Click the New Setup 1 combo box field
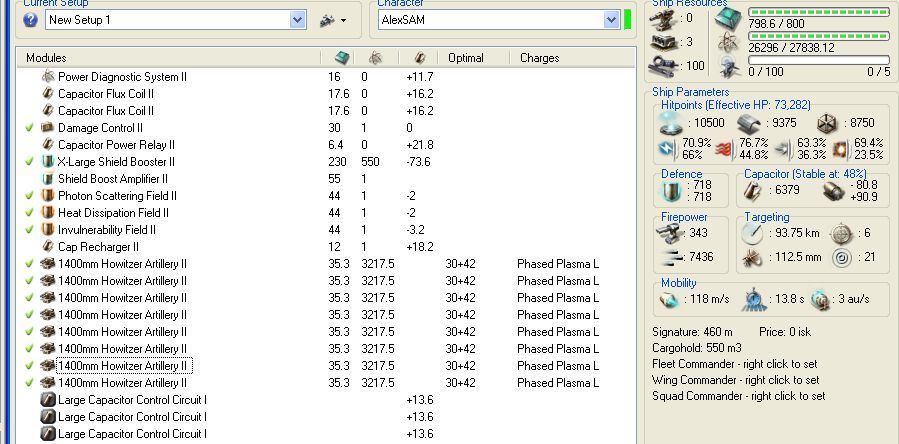899x444 pixels. pyautogui.click(x=175, y=20)
